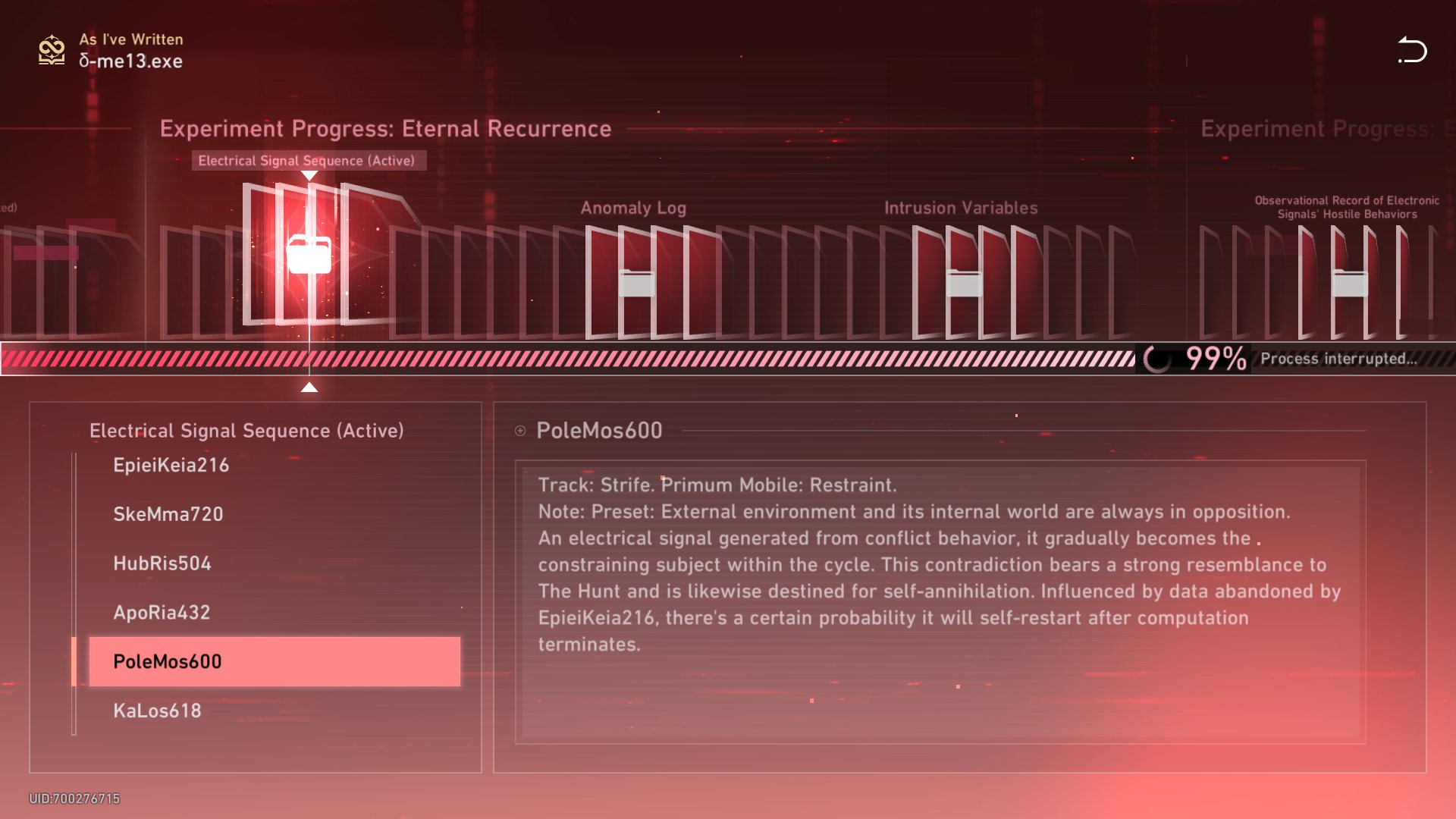
Task: Click the small circle icon before PoleMos600 title
Action: pyautogui.click(x=520, y=431)
